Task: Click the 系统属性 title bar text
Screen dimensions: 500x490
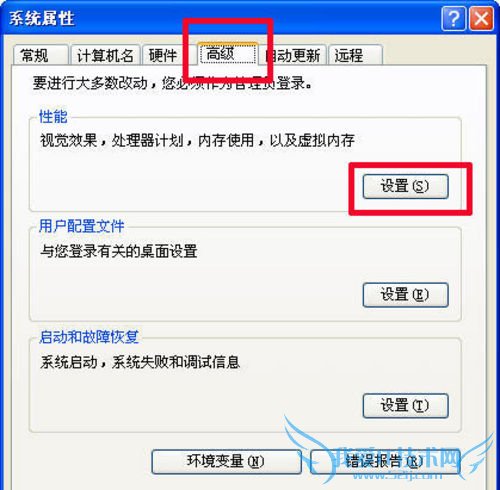Action: (41, 18)
